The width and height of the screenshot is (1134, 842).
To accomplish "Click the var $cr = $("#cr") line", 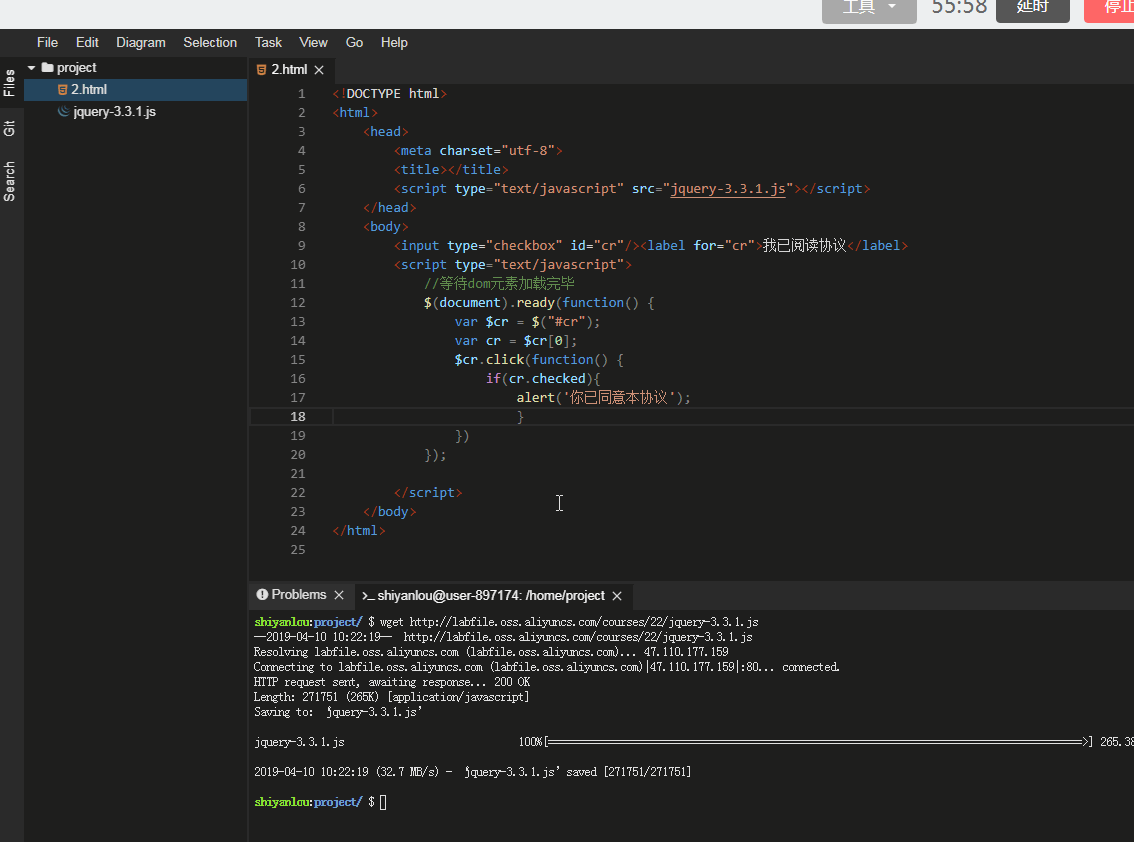I will (x=527, y=322).
